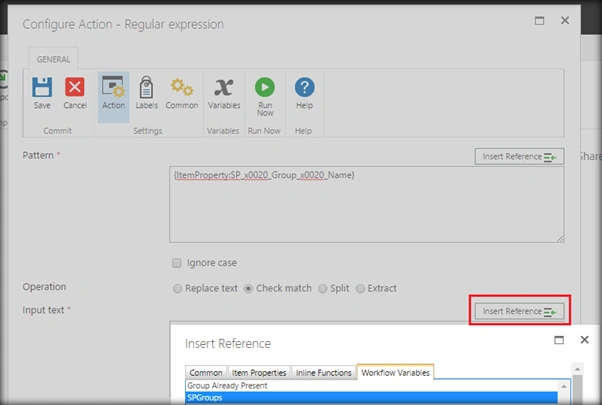Select the Group Already Present variable
The width and height of the screenshot is (602, 405).
372,386
